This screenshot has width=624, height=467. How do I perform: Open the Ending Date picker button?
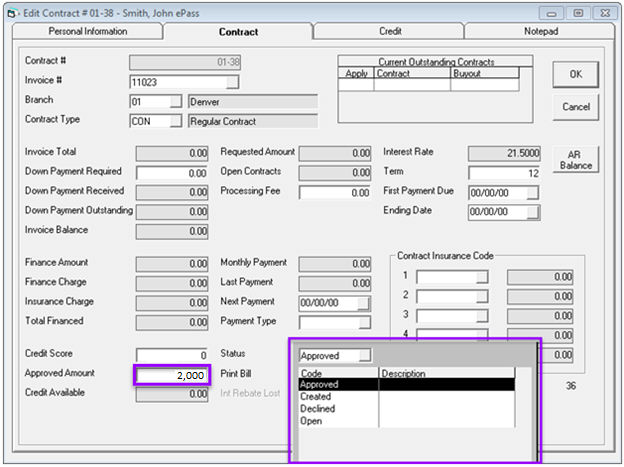pos(532,212)
